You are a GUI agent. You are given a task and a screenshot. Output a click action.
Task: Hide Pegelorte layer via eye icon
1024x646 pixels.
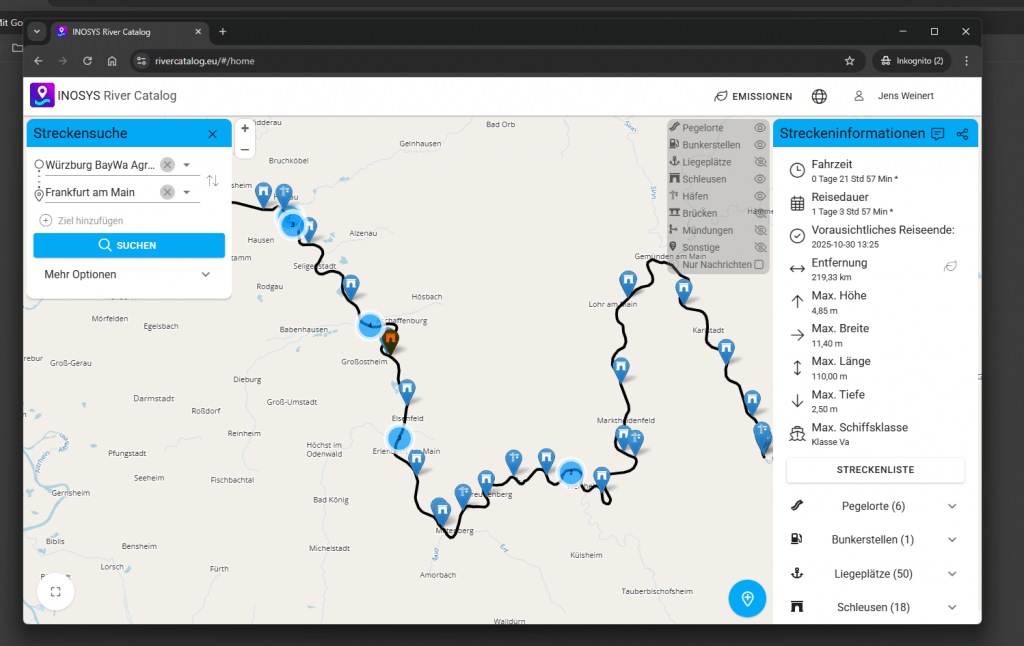(x=759, y=128)
